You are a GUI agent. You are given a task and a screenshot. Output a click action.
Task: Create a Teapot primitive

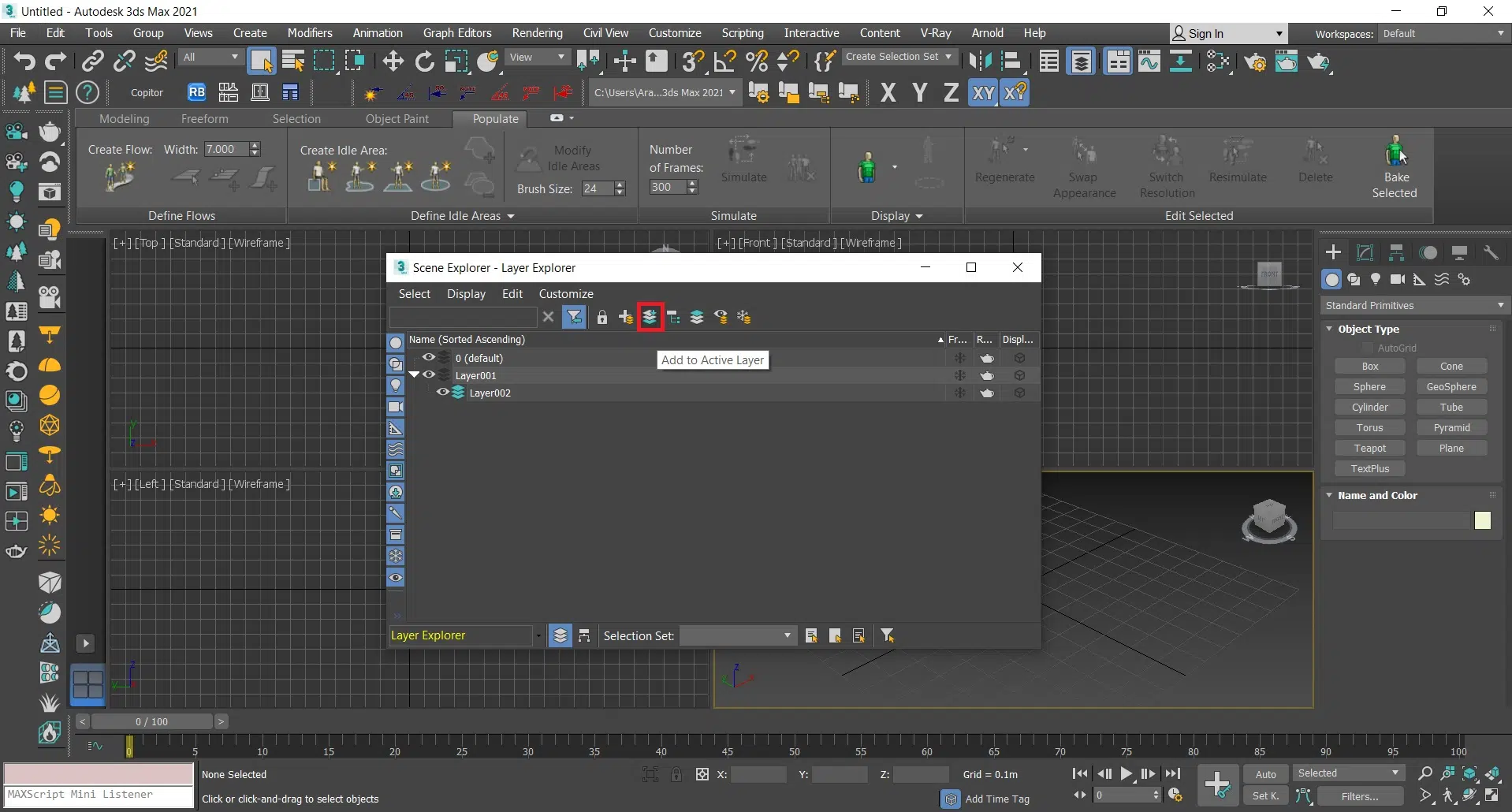click(1369, 448)
